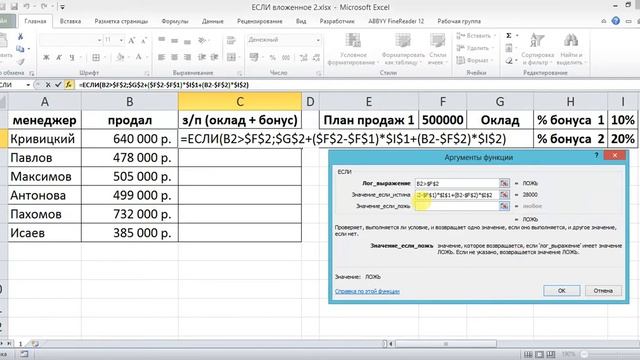The image size is (640, 360).
Task: Click the AutoSum sigma icon
Action: (509, 36)
